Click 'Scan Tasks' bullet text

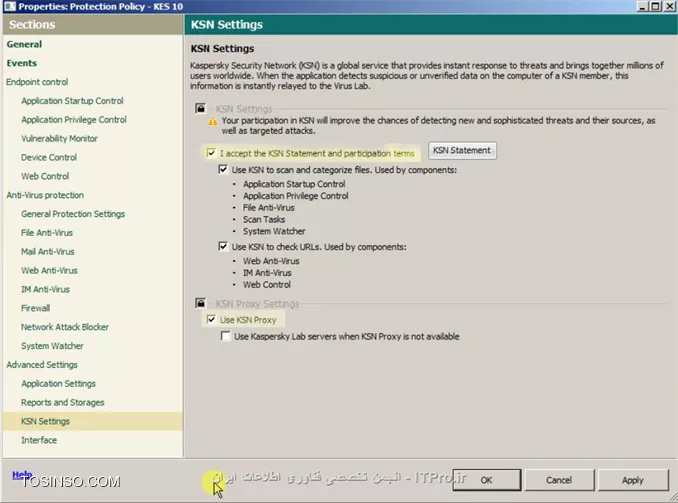click(x=264, y=219)
